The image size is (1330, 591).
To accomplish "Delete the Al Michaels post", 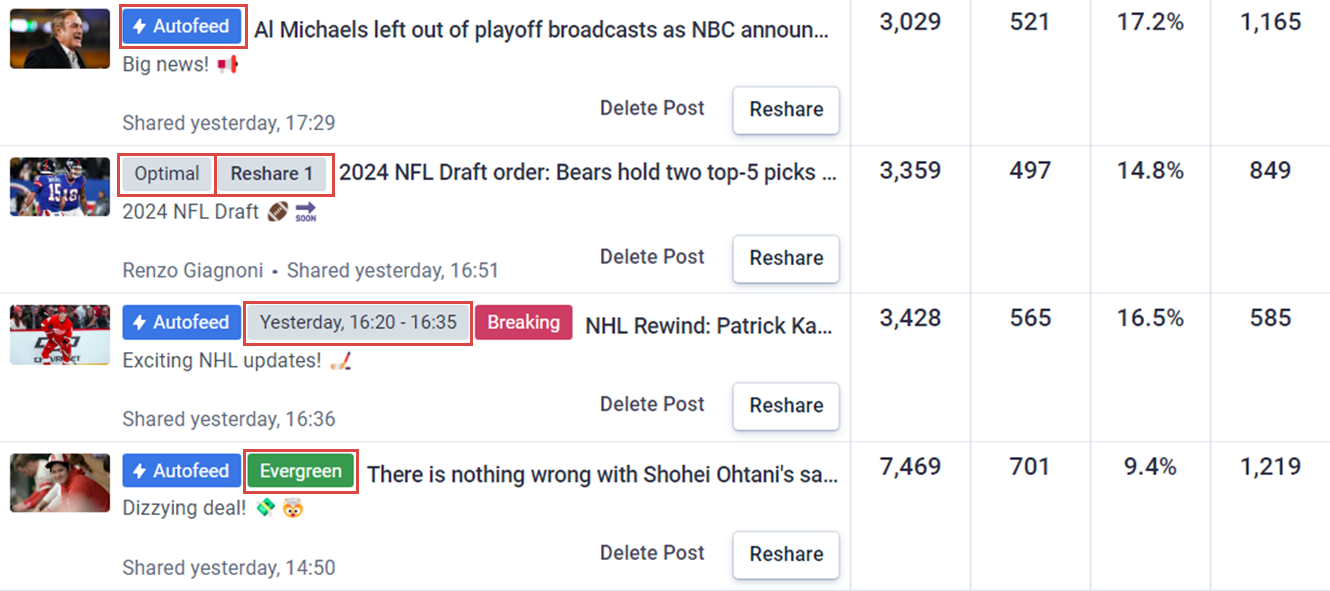I will click(x=652, y=108).
